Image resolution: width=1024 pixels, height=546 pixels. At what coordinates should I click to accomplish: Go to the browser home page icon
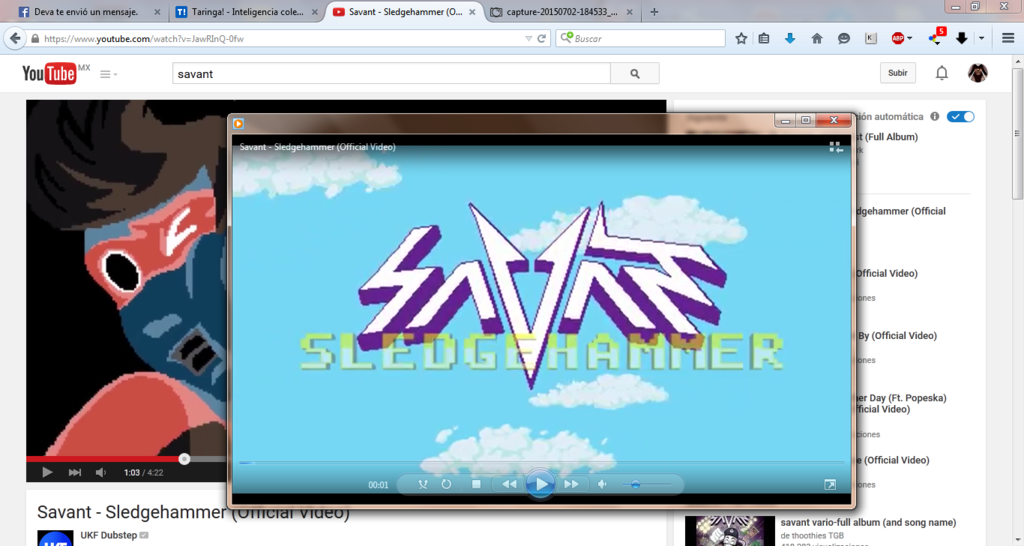pos(816,39)
